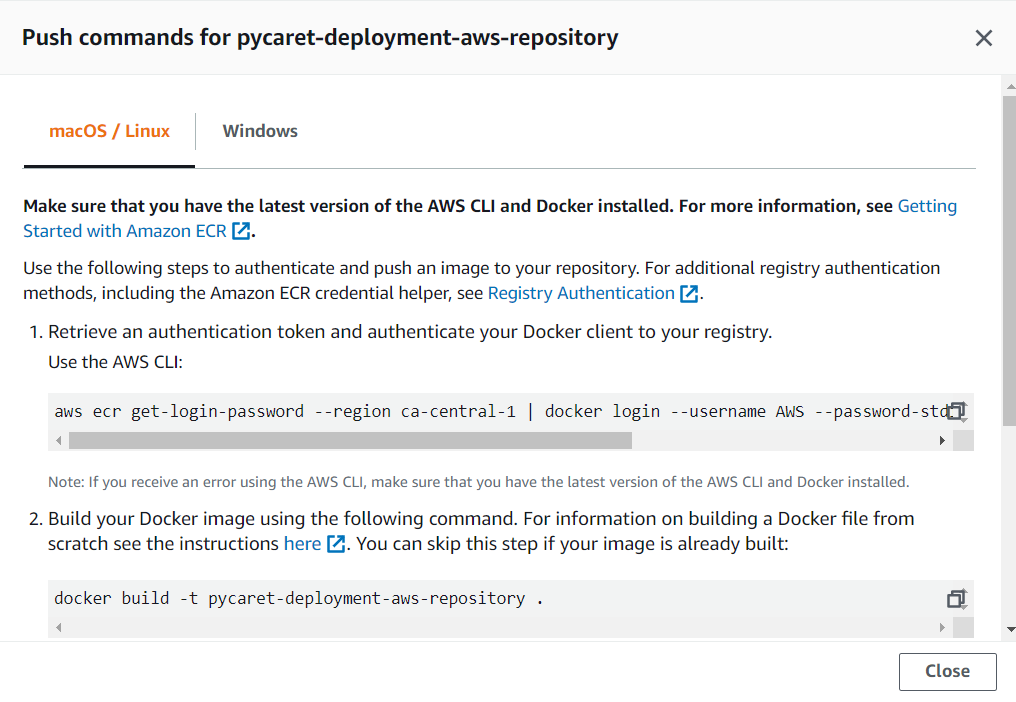Click the dialog scroll down arrow
The height and width of the screenshot is (702, 1016).
pyautogui.click(x=1009, y=629)
